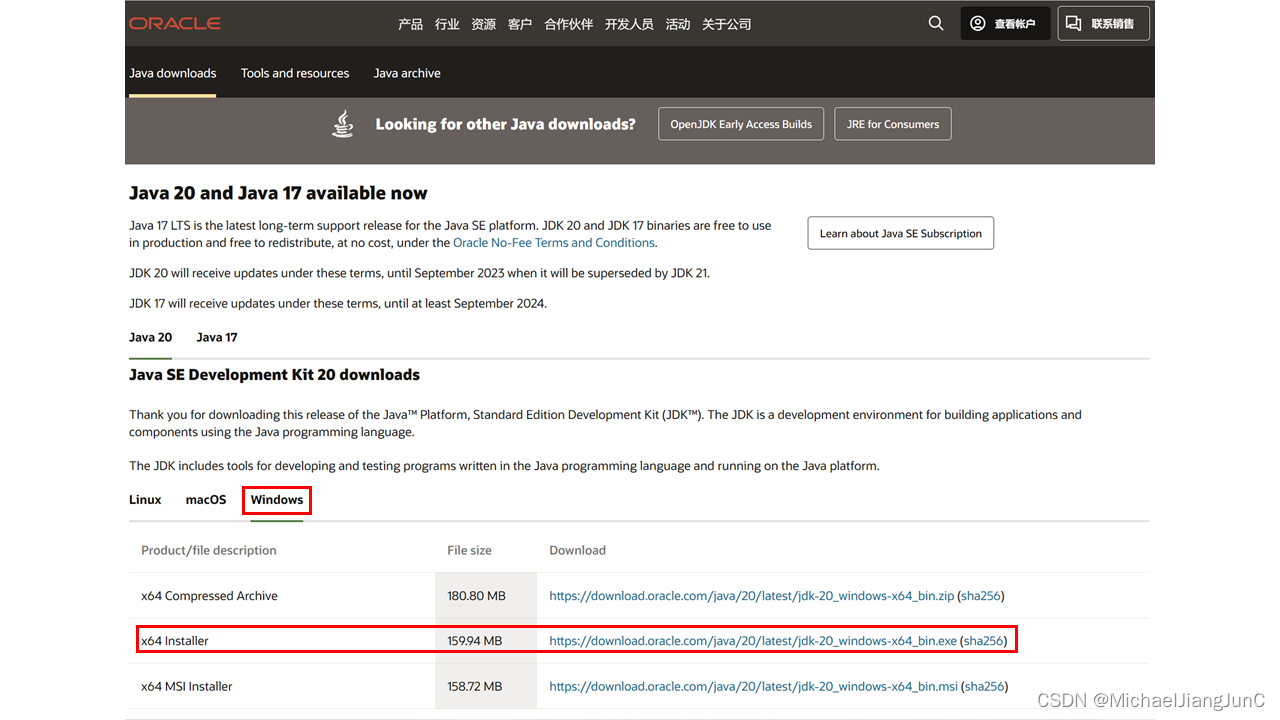The height and width of the screenshot is (720, 1280).
Task: Open the 资源 menu
Action: coord(484,24)
